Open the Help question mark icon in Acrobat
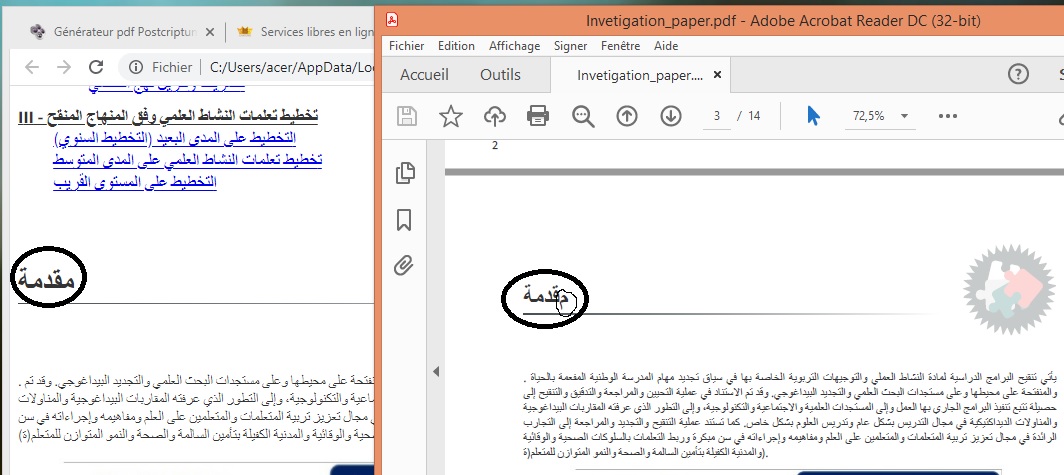The width and height of the screenshot is (1064, 475). (1018, 74)
